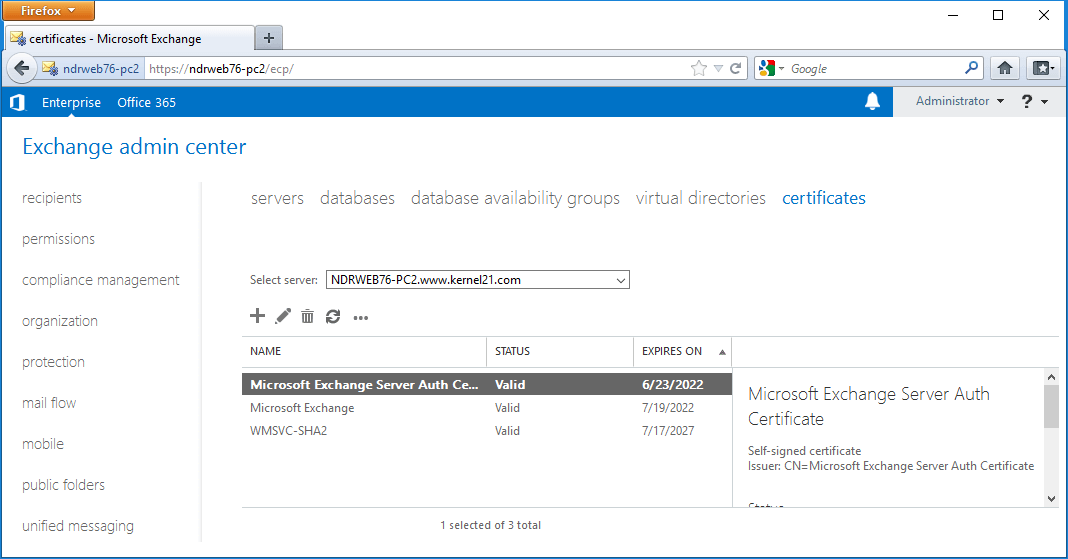Delete certificate using trash icon

pos(308,316)
